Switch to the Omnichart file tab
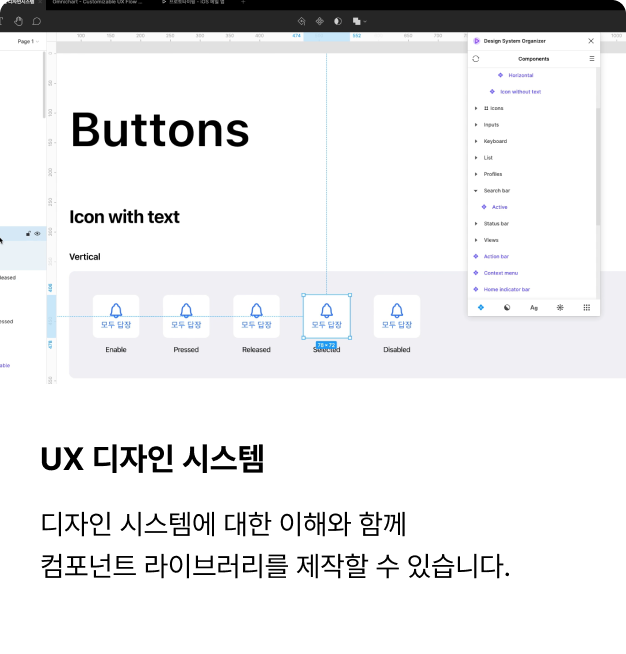 [x=97, y=2]
